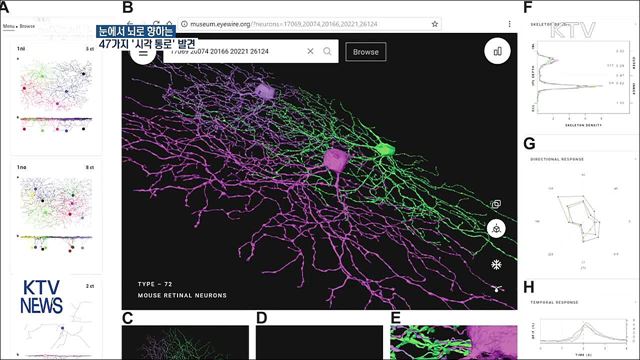
Task: Click the bottom icon below the snowflake
Action: coord(497,289)
